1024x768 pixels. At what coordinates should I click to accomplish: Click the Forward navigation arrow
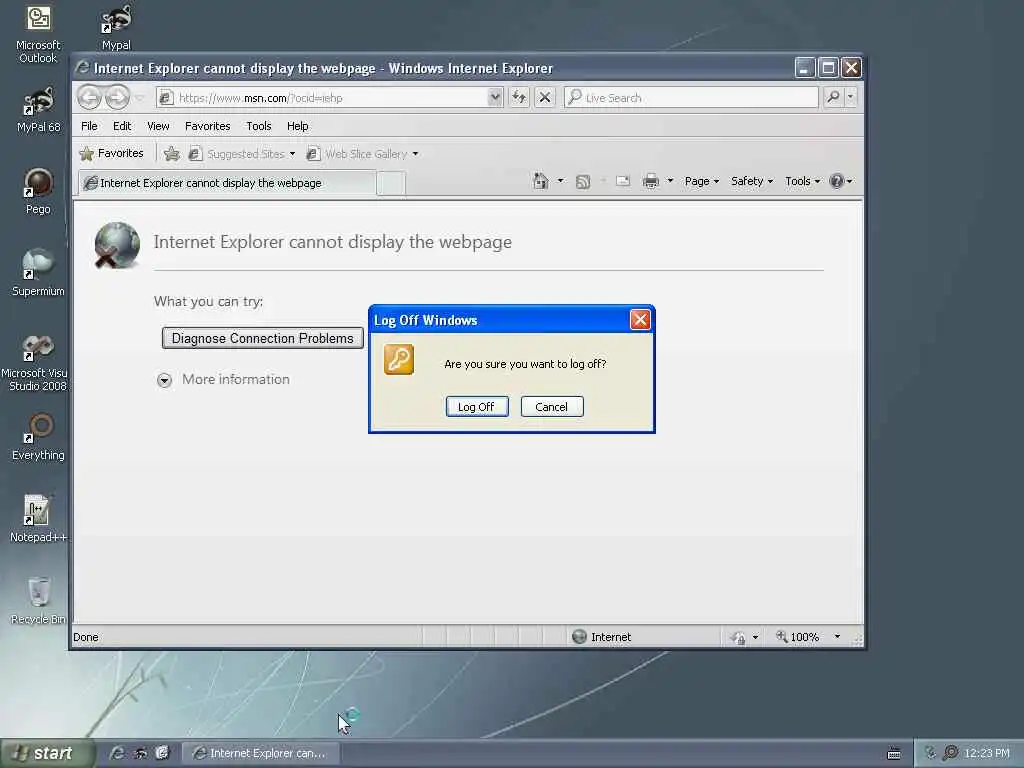(x=118, y=98)
